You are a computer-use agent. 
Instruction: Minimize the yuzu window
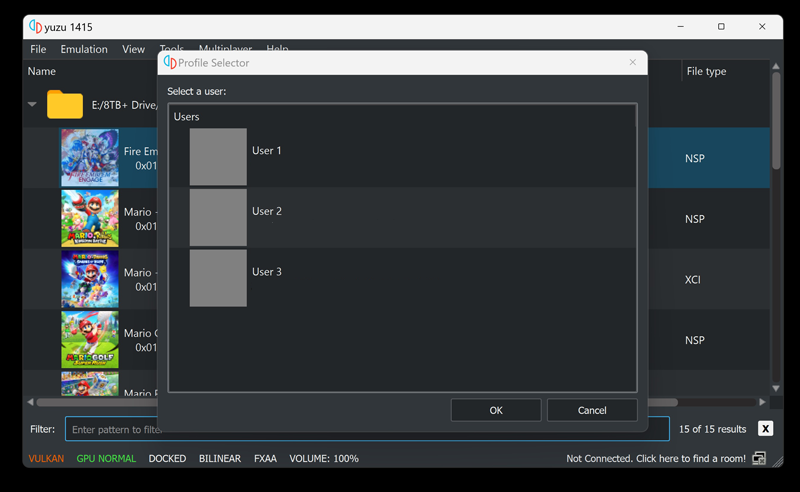tap(681, 27)
